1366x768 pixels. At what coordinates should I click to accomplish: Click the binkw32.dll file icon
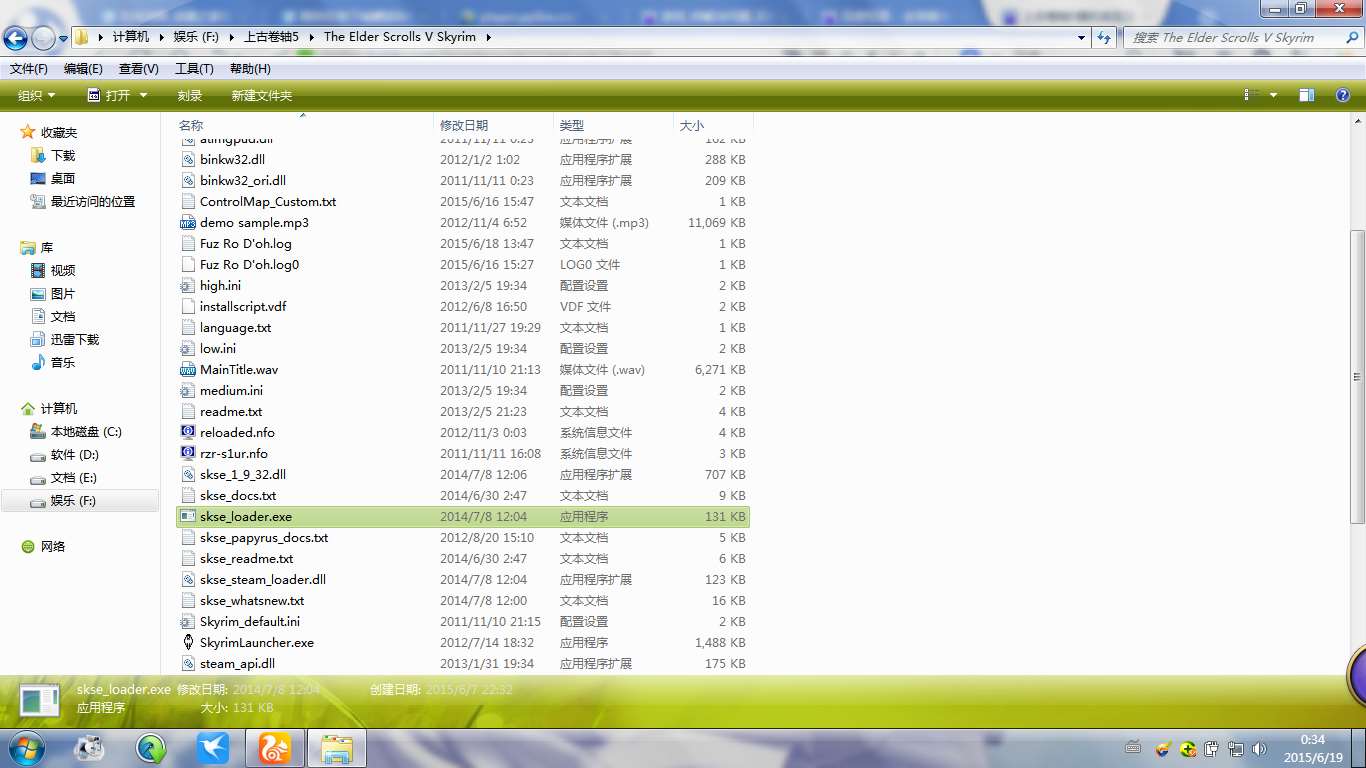[x=188, y=160]
